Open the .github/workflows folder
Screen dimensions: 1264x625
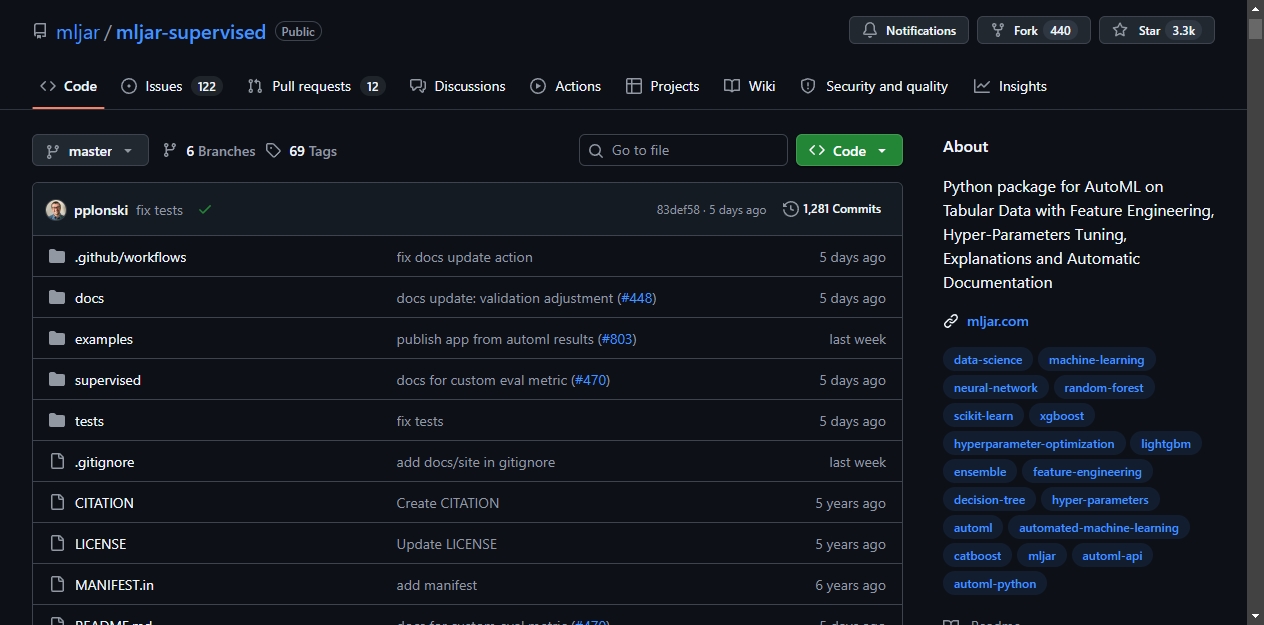(x=131, y=257)
